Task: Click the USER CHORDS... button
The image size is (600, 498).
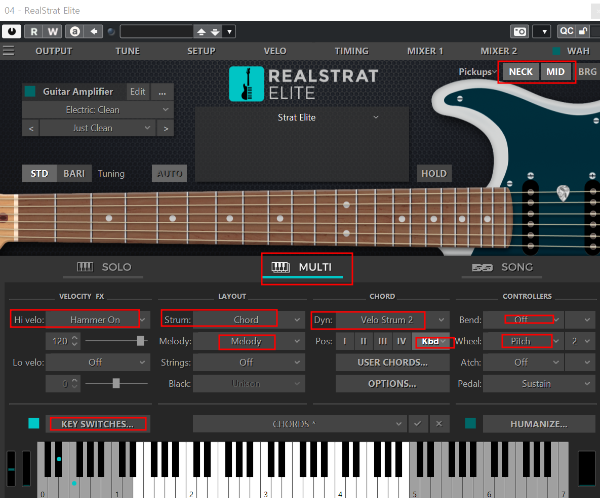Action: [393, 362]
